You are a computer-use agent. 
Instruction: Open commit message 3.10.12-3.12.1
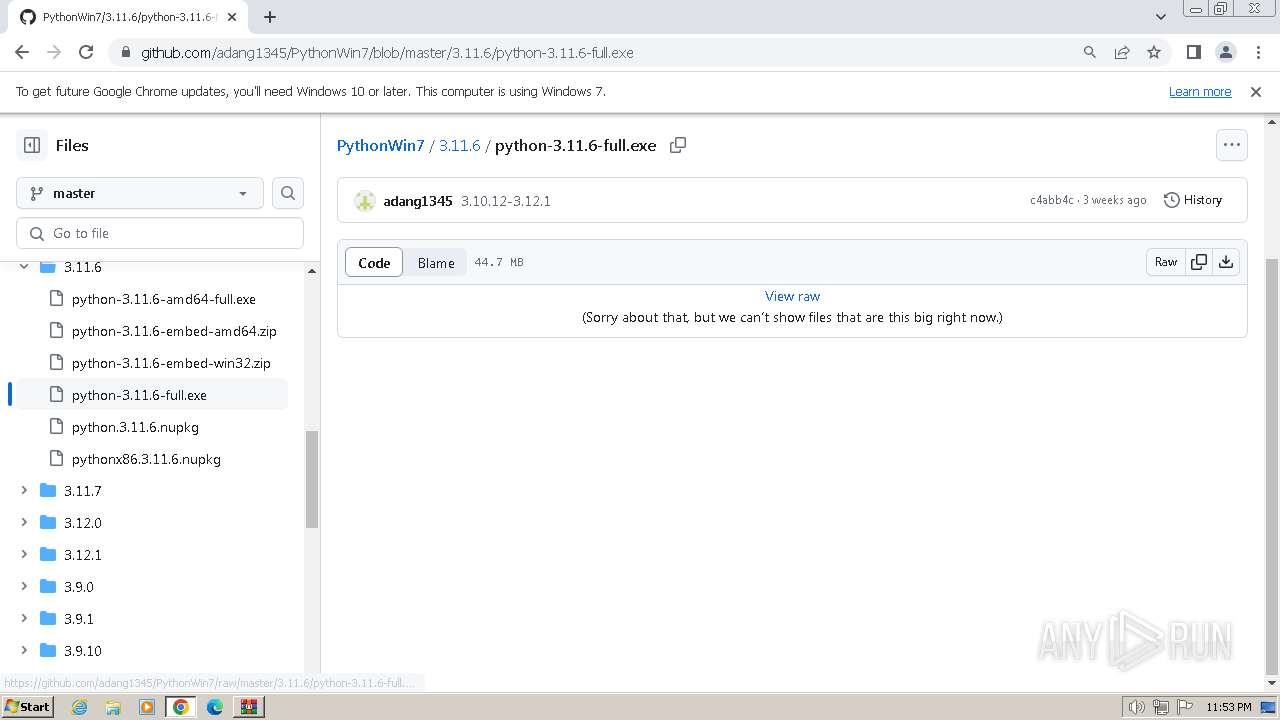pyautogui.click(x=506, y=201)
